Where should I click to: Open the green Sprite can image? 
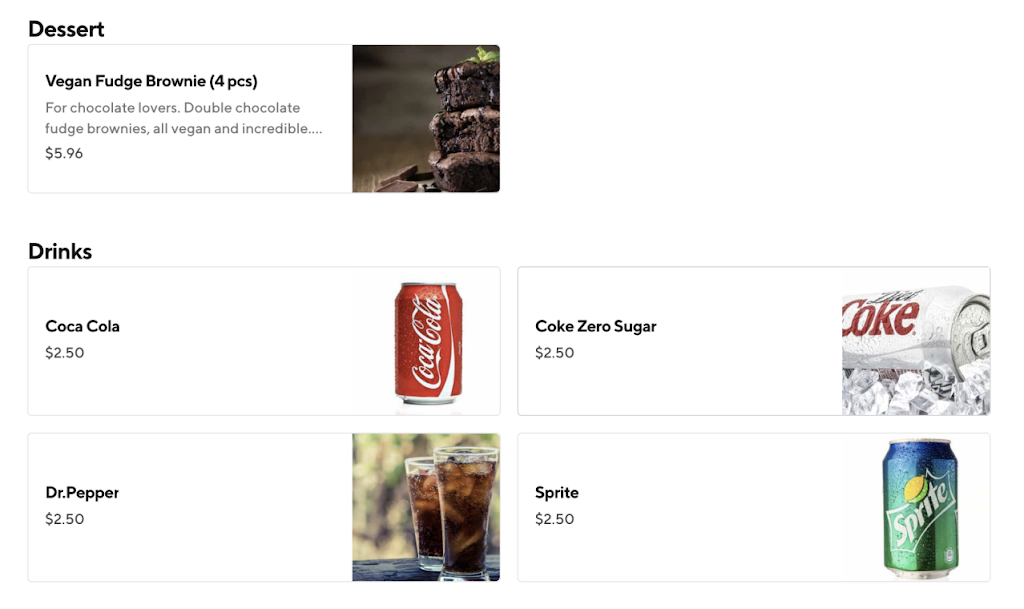coord(918,507)
